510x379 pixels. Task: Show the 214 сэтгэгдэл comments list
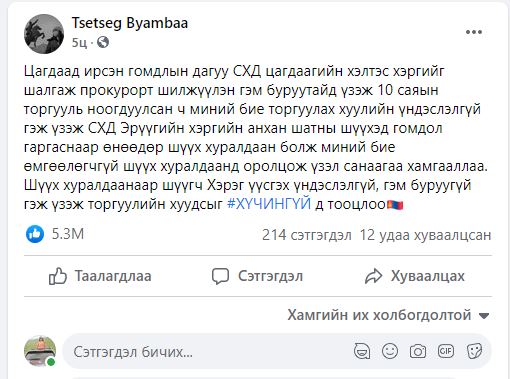[307, 235]
